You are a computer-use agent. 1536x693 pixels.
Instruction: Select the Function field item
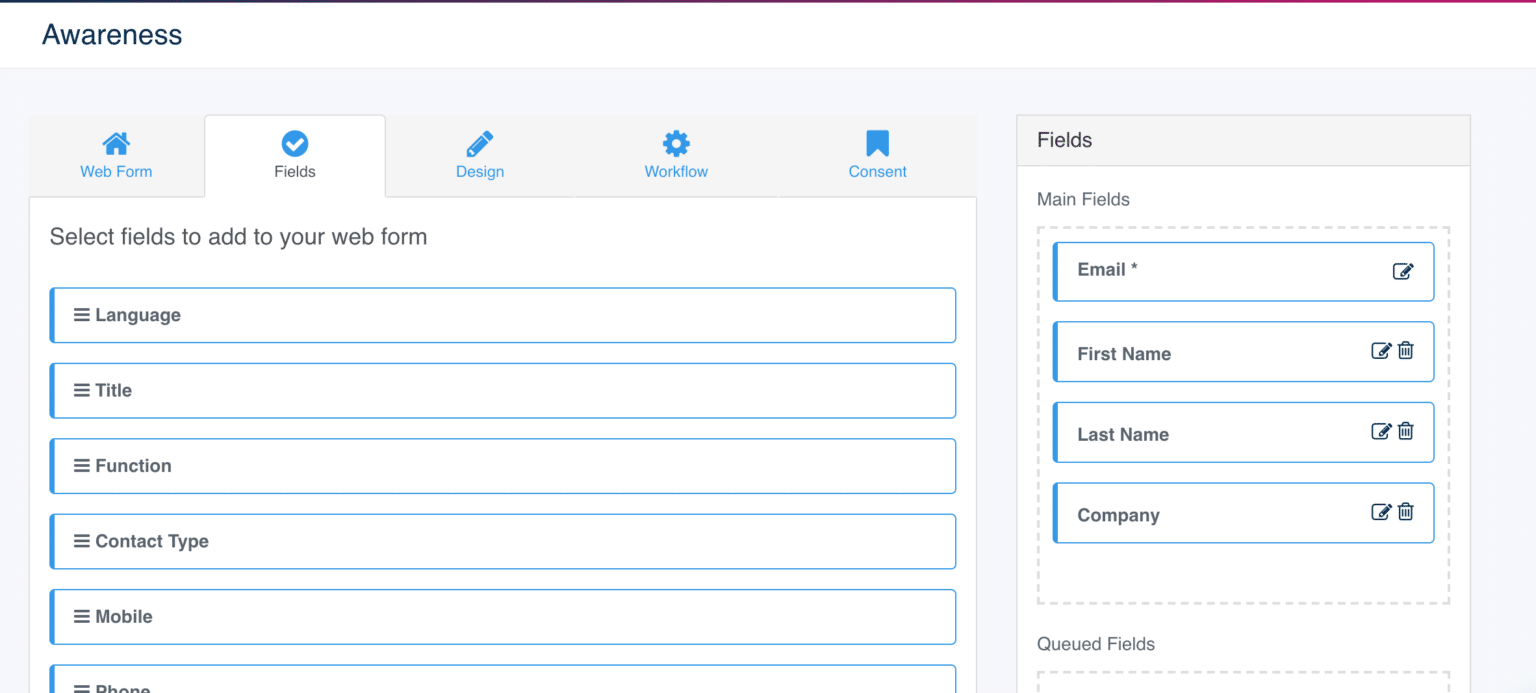tap(502, 466)
